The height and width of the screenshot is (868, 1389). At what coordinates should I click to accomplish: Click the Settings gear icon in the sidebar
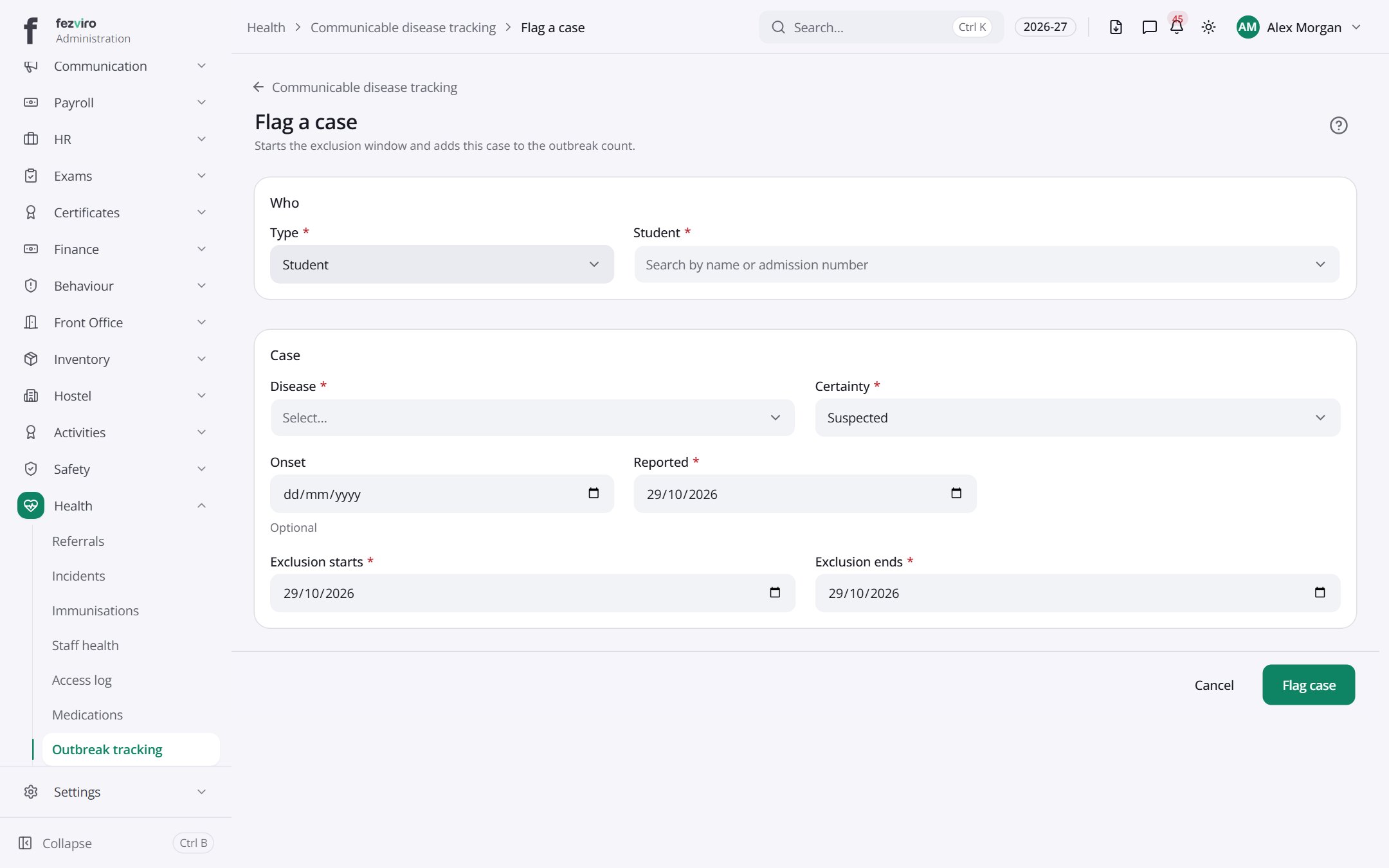tap(31, 791)
